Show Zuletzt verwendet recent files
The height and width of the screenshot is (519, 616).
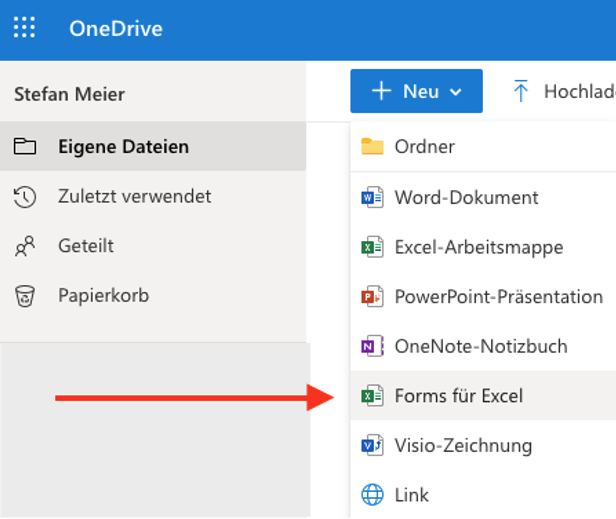(134, 197)
